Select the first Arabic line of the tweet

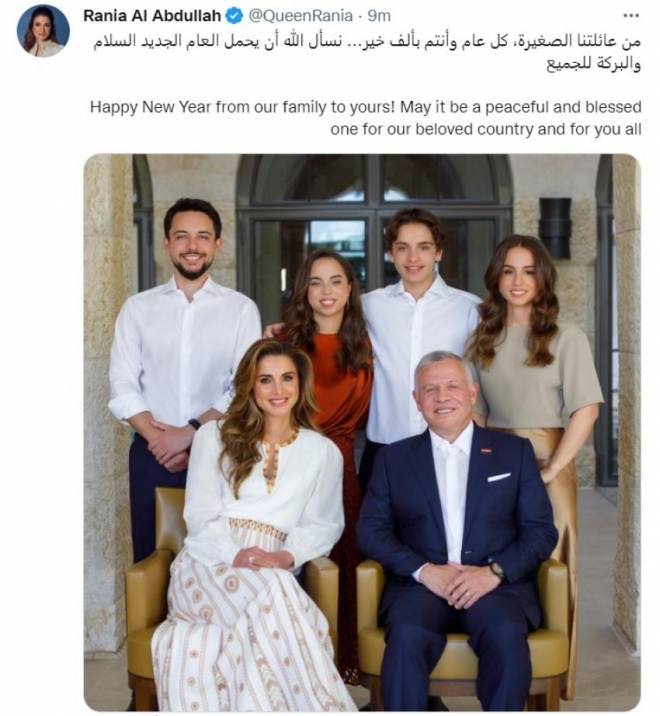[367, 41]
